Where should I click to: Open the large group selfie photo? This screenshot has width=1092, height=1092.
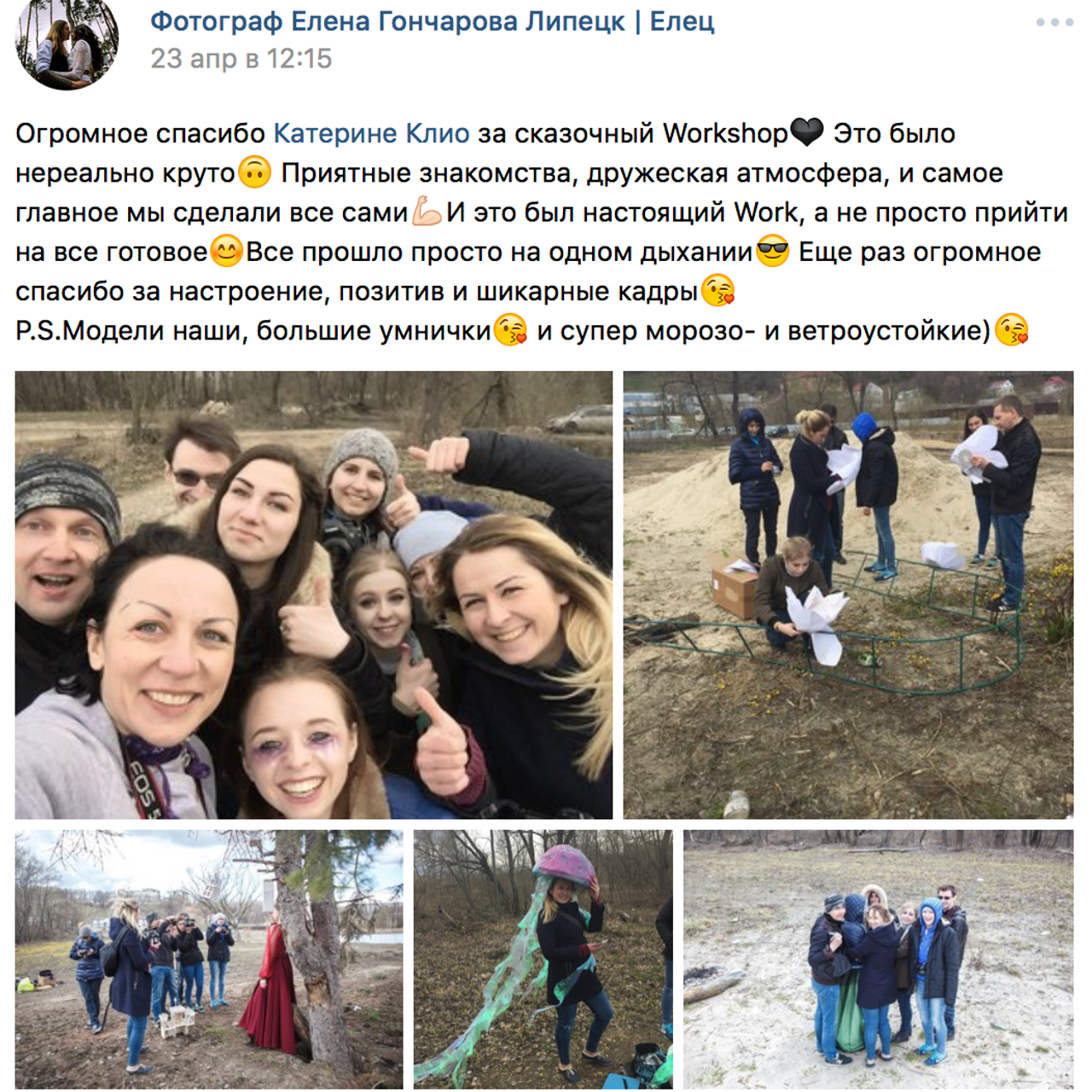pos(313,595)
